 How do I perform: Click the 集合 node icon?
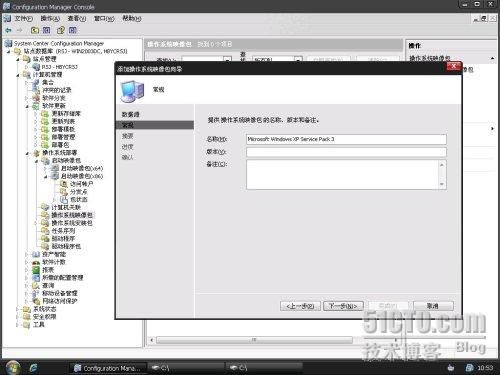(36, 82)
